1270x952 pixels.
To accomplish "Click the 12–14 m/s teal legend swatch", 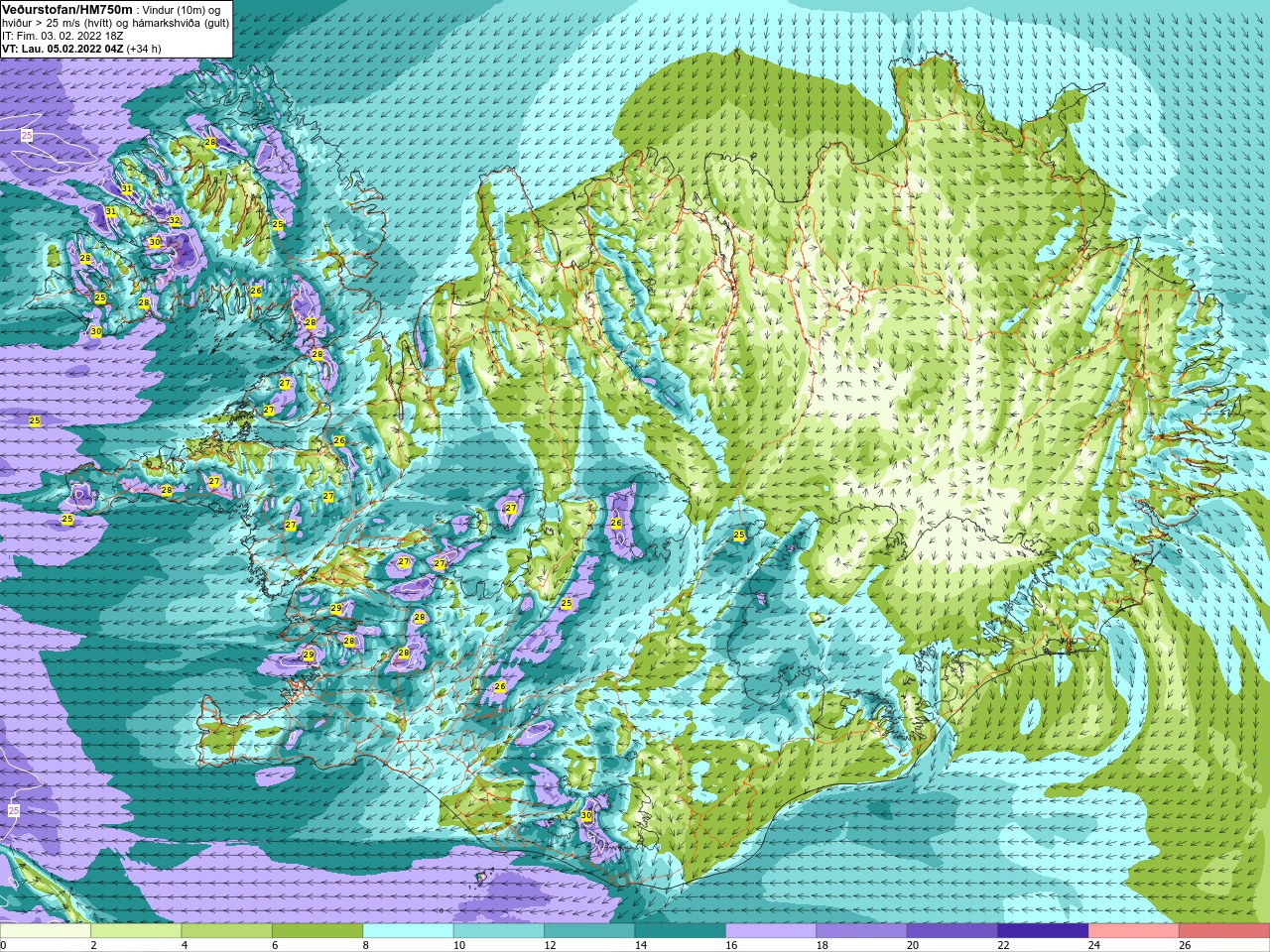I will 589,931.
